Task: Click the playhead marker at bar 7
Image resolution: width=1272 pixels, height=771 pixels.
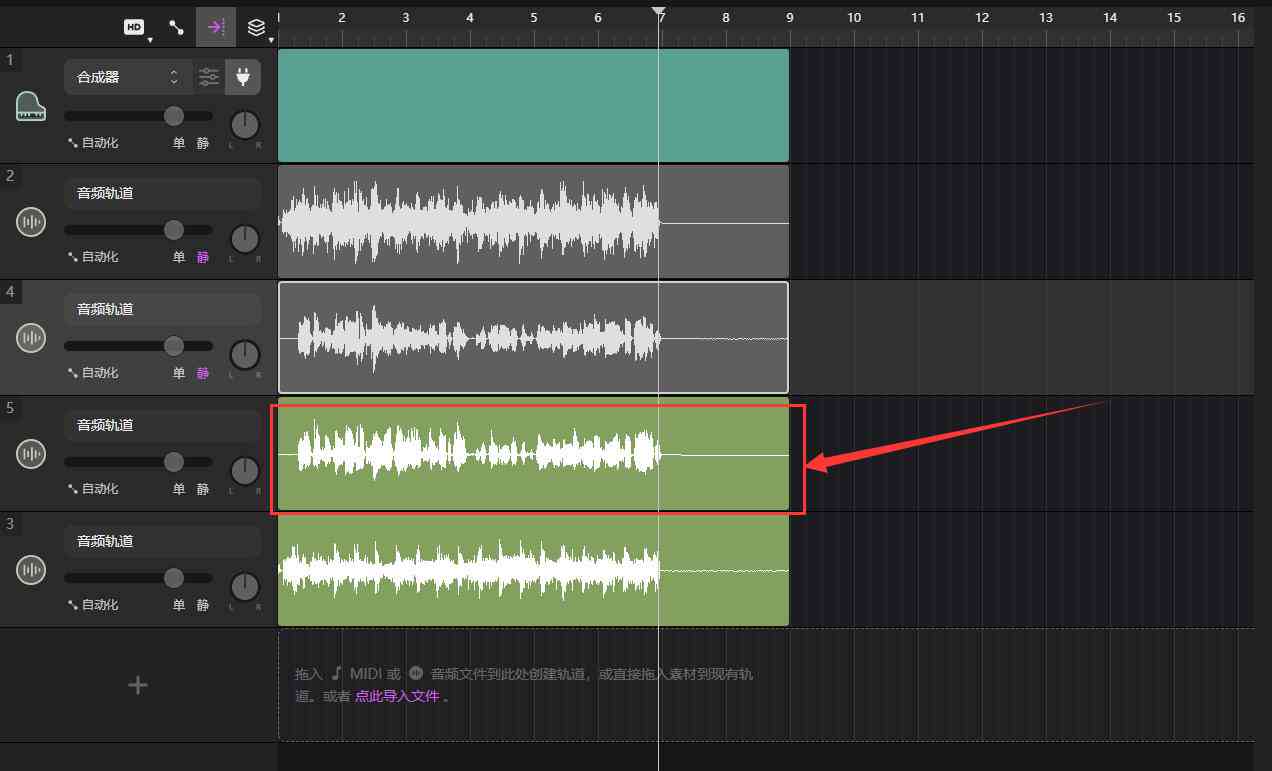Action: 658,11
